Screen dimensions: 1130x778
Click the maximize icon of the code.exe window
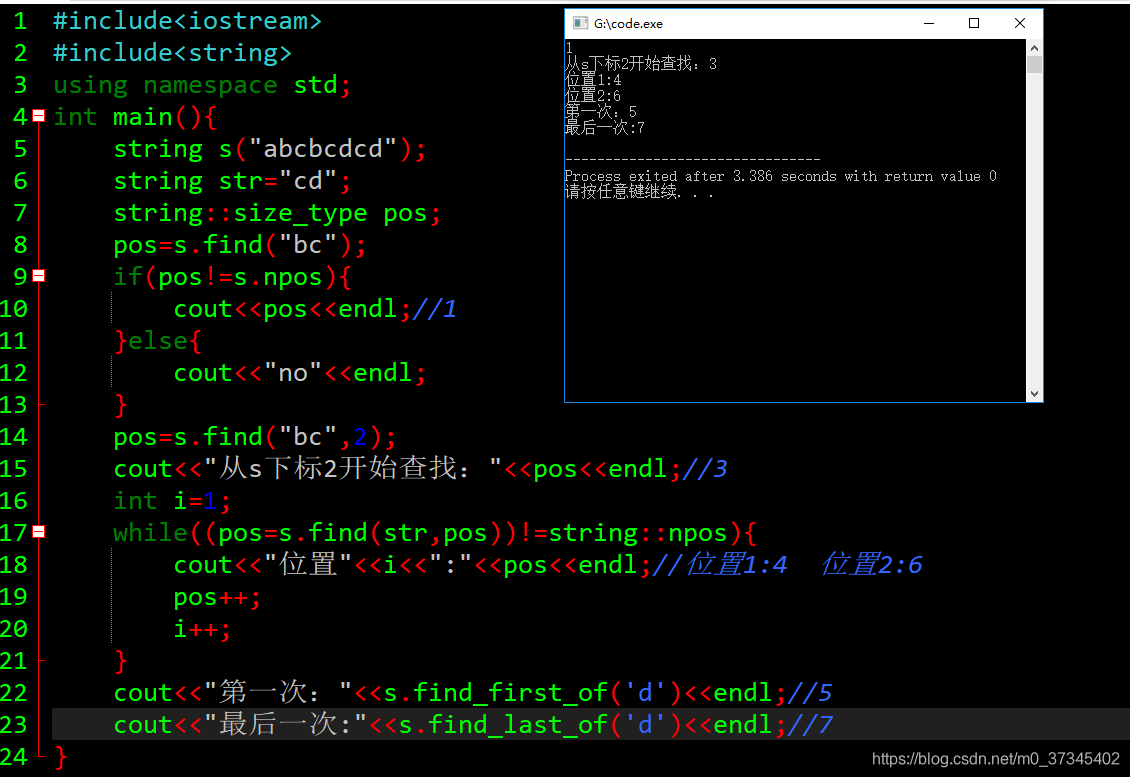point(974,22)
